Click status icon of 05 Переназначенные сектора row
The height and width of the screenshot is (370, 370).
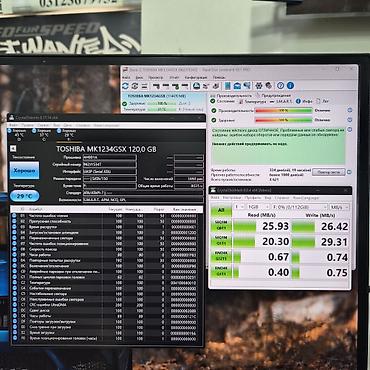point(14,238)
